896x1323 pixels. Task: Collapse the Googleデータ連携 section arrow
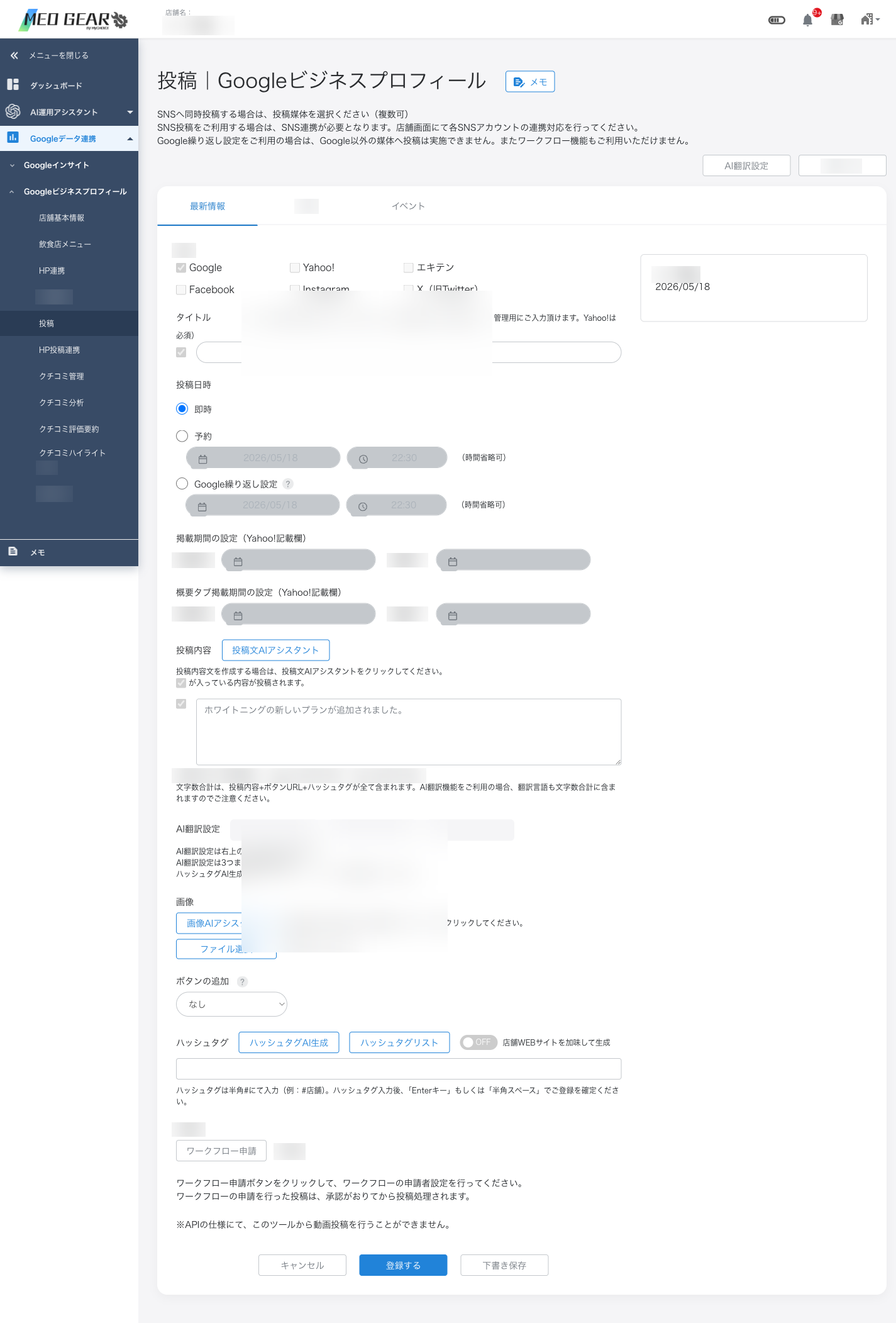[130, 138]
